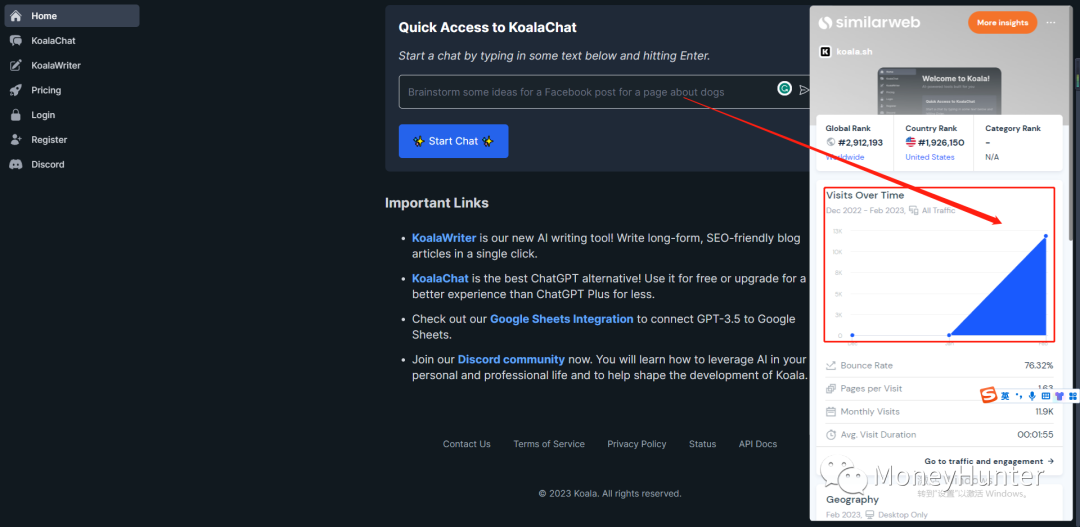Image resolution: width=1080 pixels, height=527 pixels.
Task: Click the Discord icon in sidebar
Action: tap(16, 165)
